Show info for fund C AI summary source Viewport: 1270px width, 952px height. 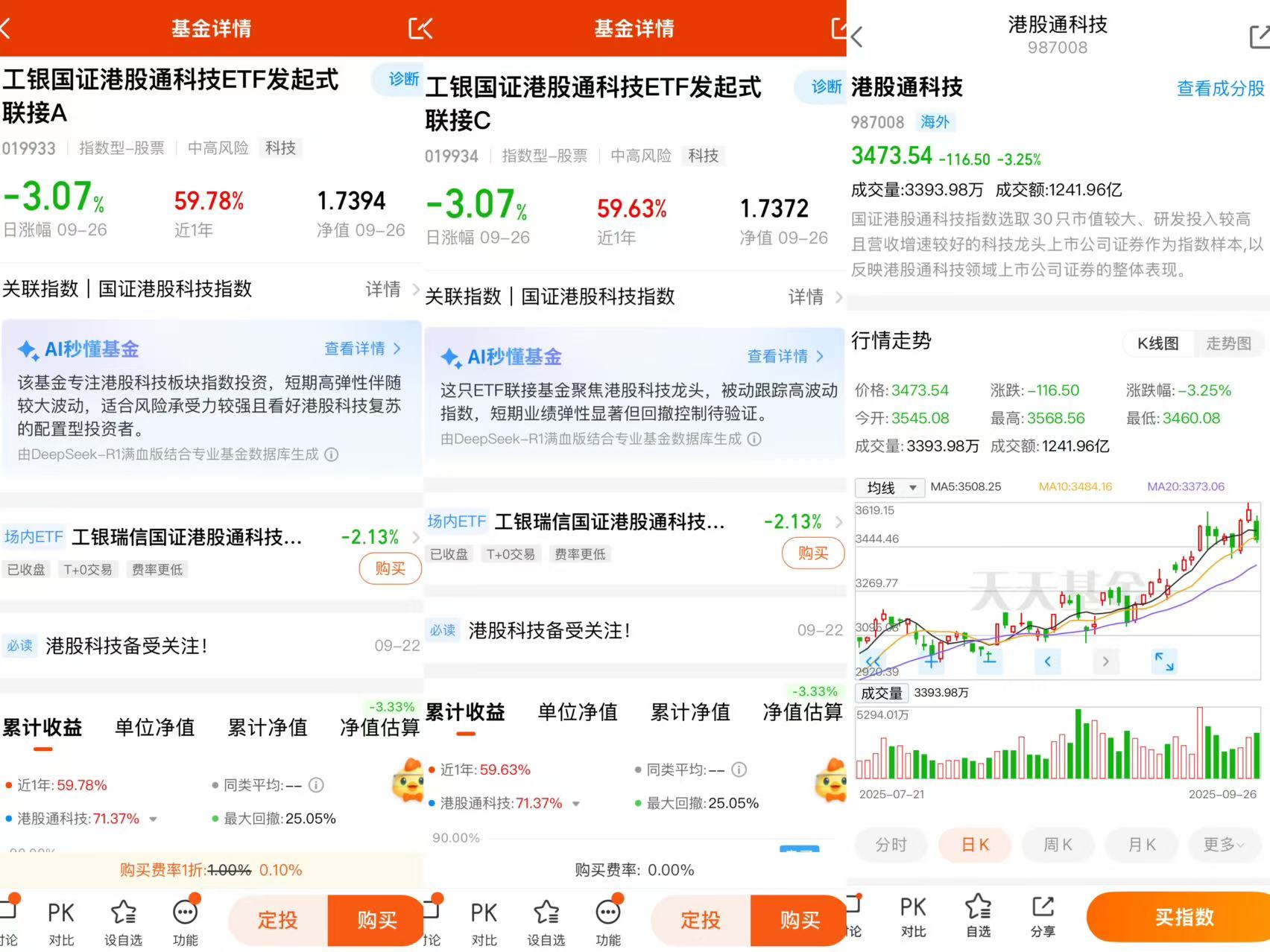(754, 439)
